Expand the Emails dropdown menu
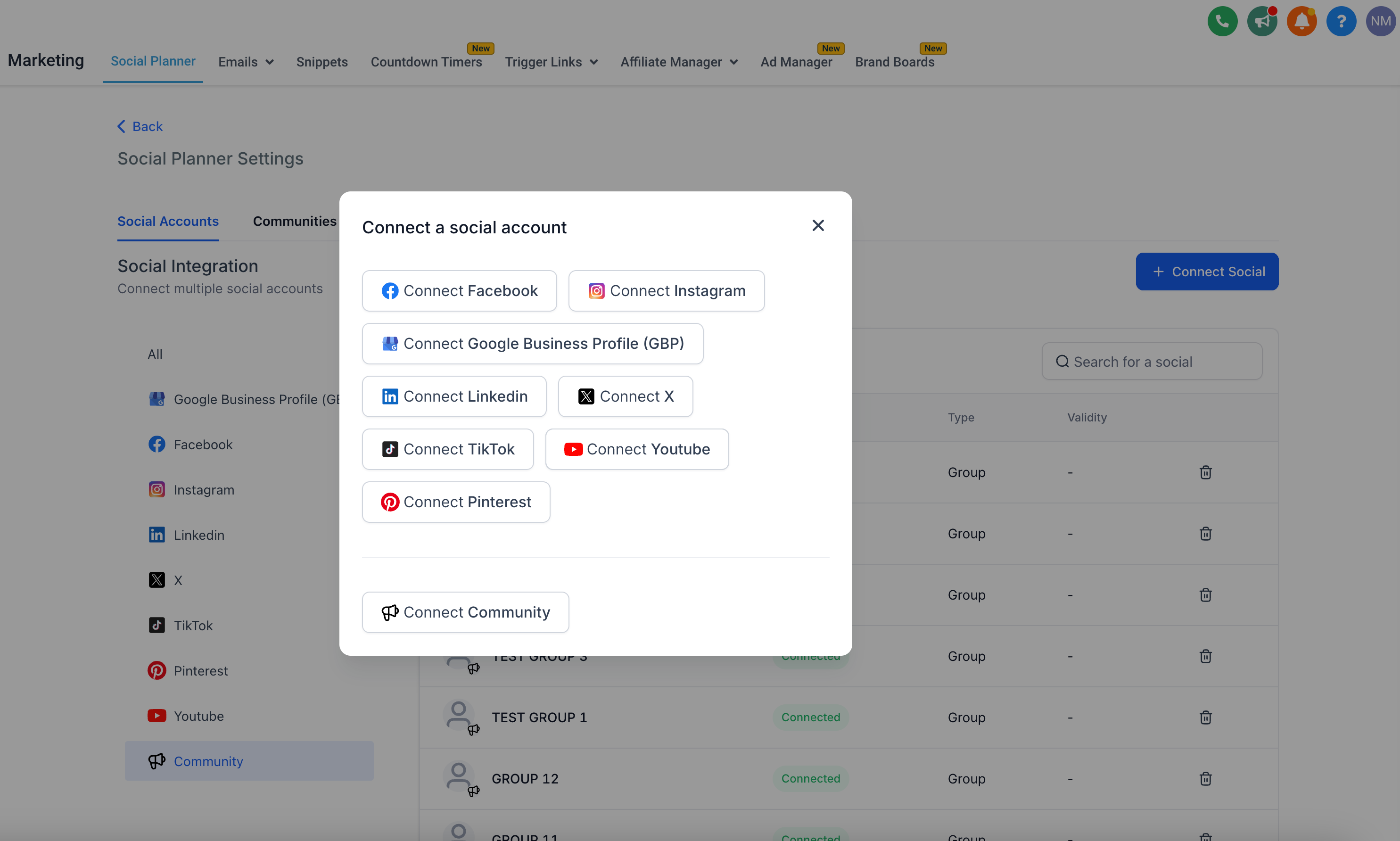 pyautogui.click(x=245, y=62)
